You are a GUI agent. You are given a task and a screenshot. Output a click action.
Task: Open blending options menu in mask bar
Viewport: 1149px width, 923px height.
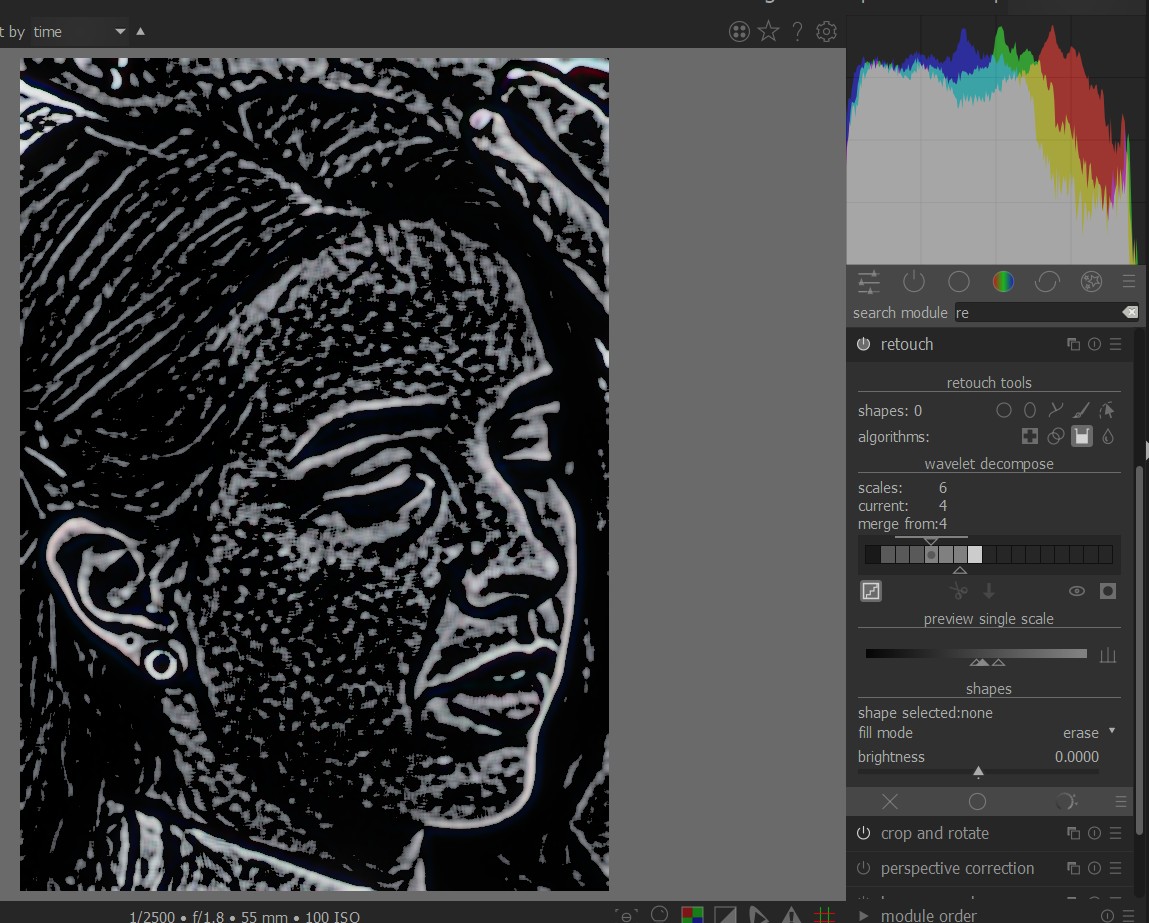(1120, 801)
